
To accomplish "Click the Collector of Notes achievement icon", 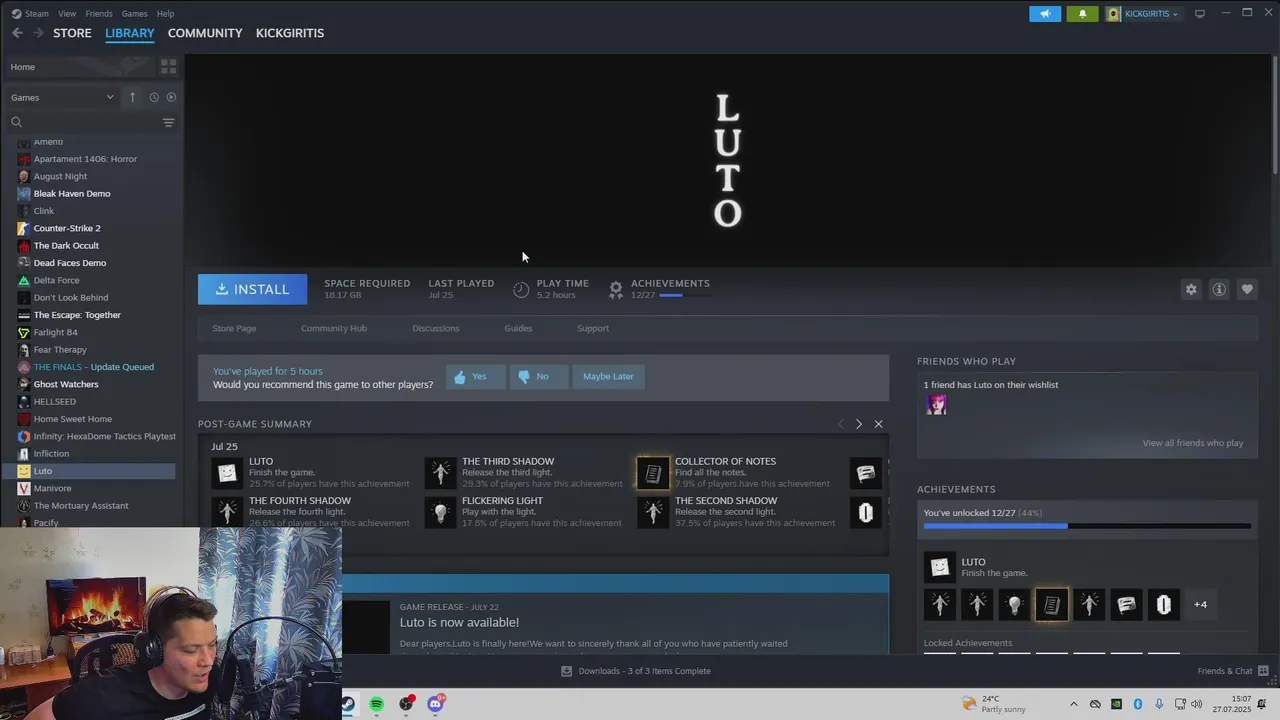I will pyautogui.click(x=653, y=473).
